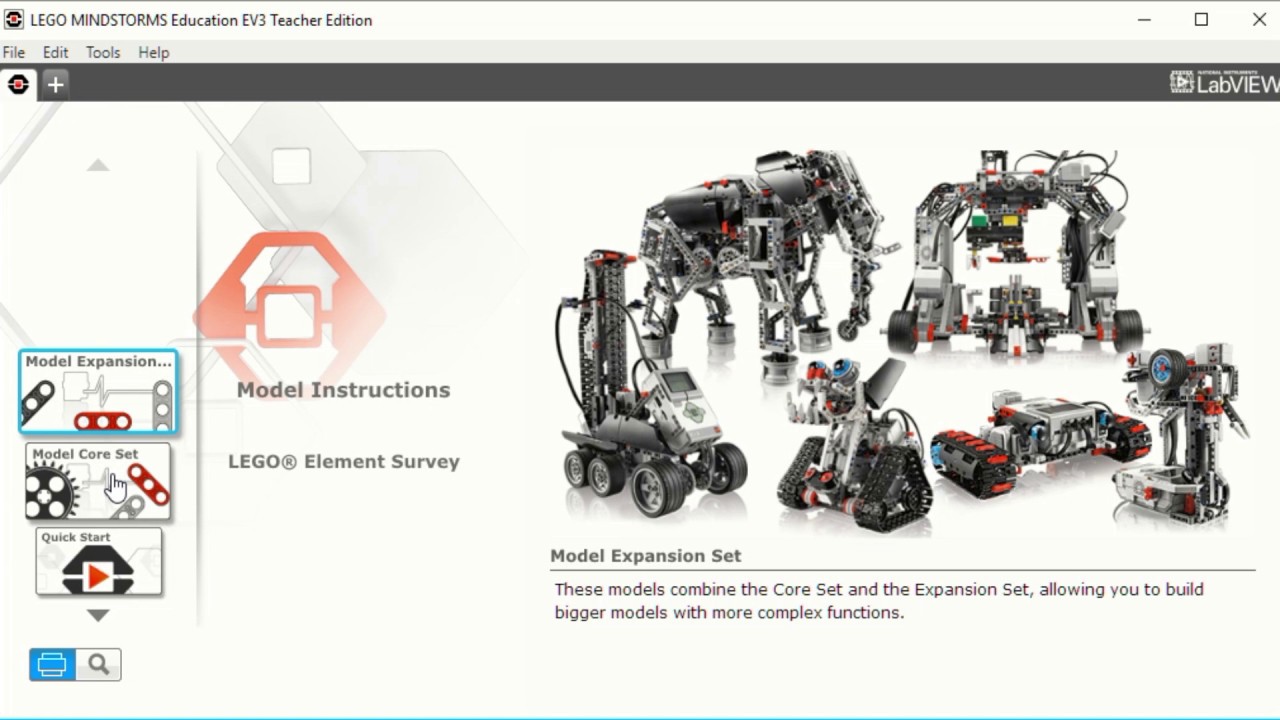Screen dimensions: 1280x720
Task: Open the Quick Start tile
Action: pyautogui.click(x=98, y=562)
